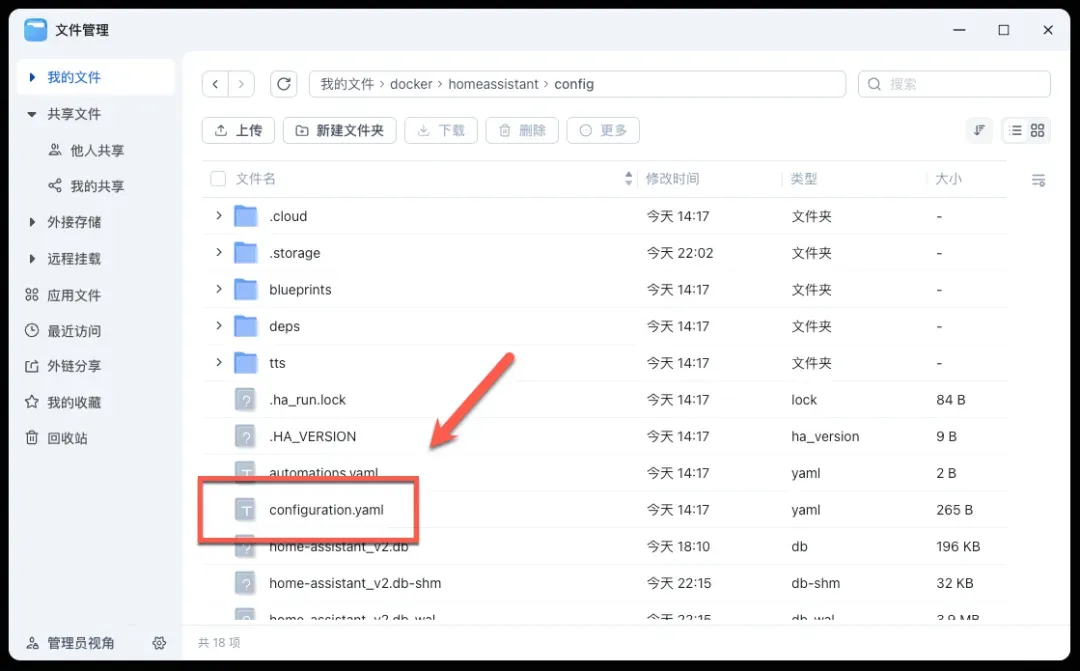Image resolution: width=1080 pixels, height=671 pixels.
Task: Tick the select-all checkbox beside 文件名
Action: [218, 179]
